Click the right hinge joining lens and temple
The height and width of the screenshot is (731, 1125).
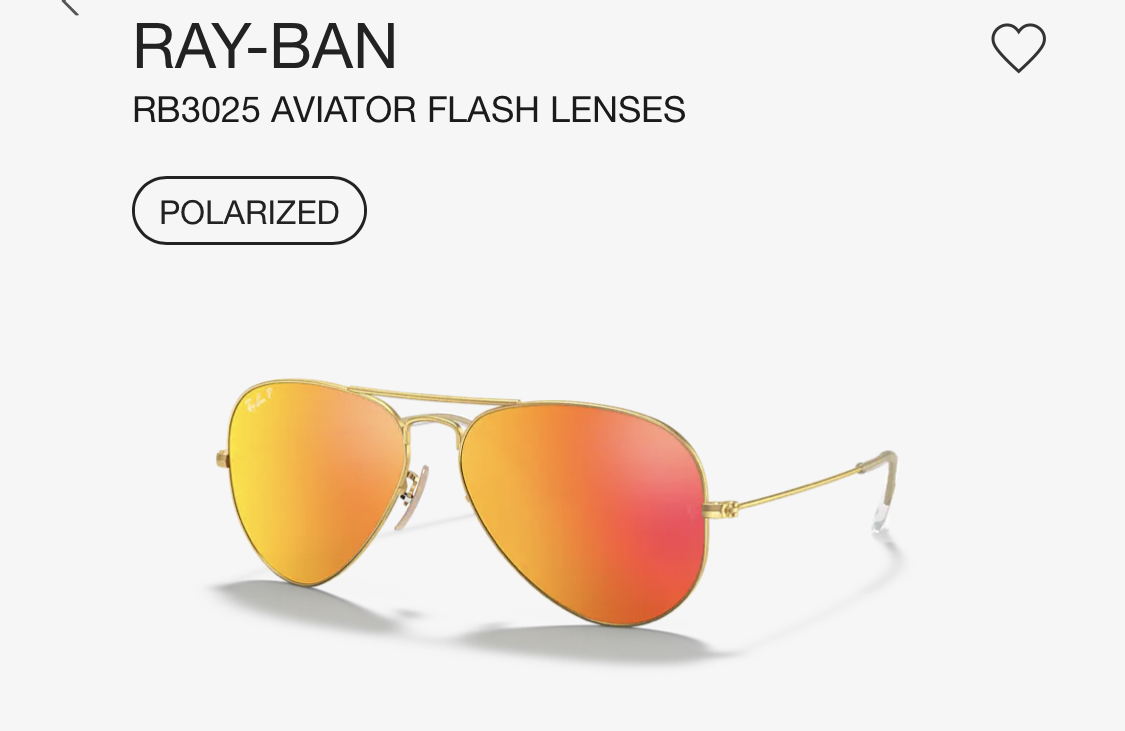[x=722, y=509]
